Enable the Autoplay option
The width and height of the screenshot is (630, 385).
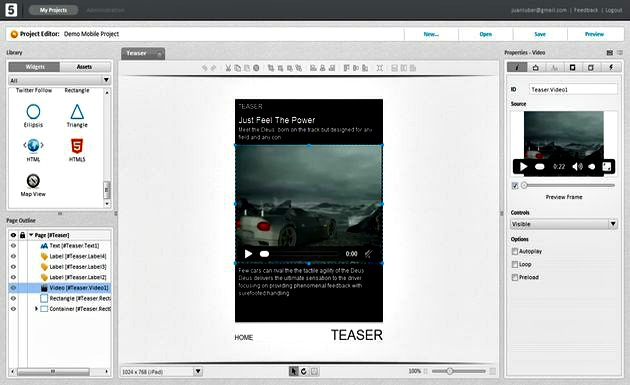click(515, 251)
